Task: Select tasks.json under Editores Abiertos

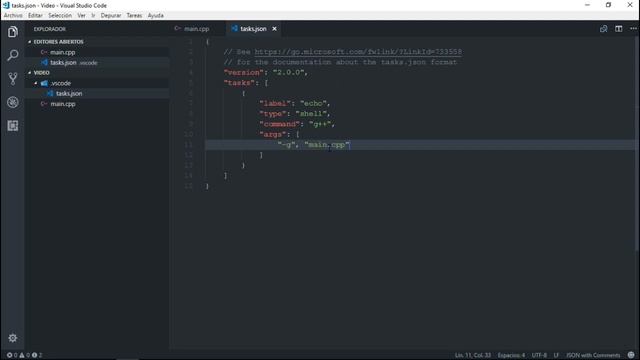Action: tap(63, 62)
